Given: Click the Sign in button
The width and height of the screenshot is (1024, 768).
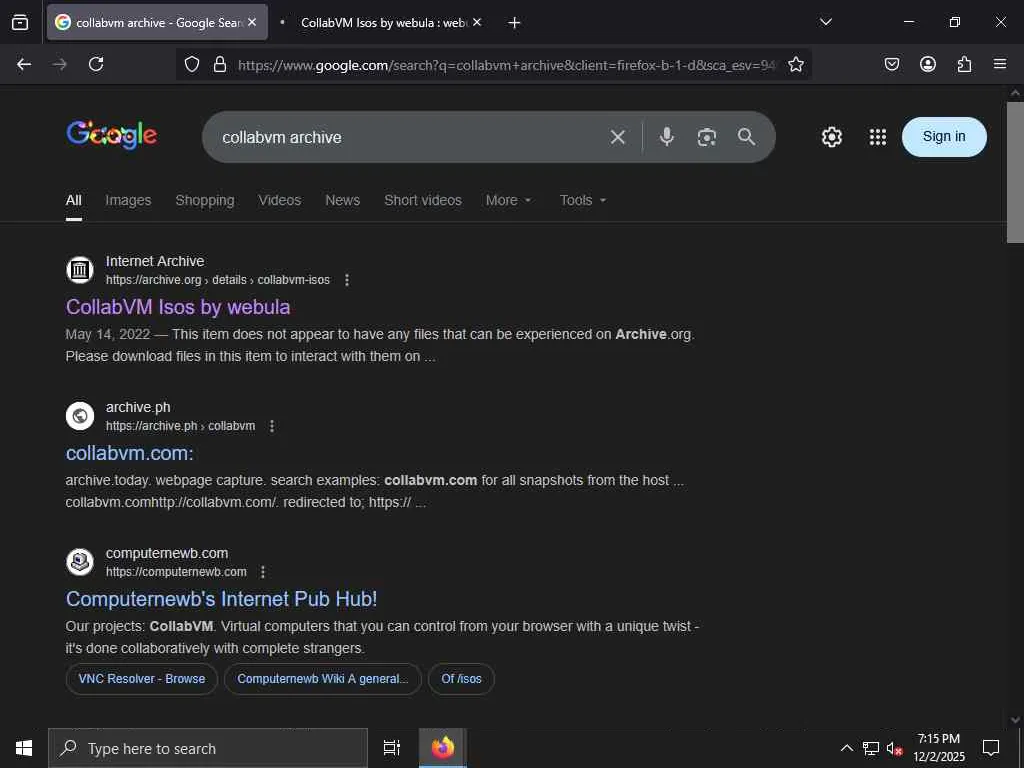Looking at the screenshot, I should pyautogui.click(x=944, y=136).
